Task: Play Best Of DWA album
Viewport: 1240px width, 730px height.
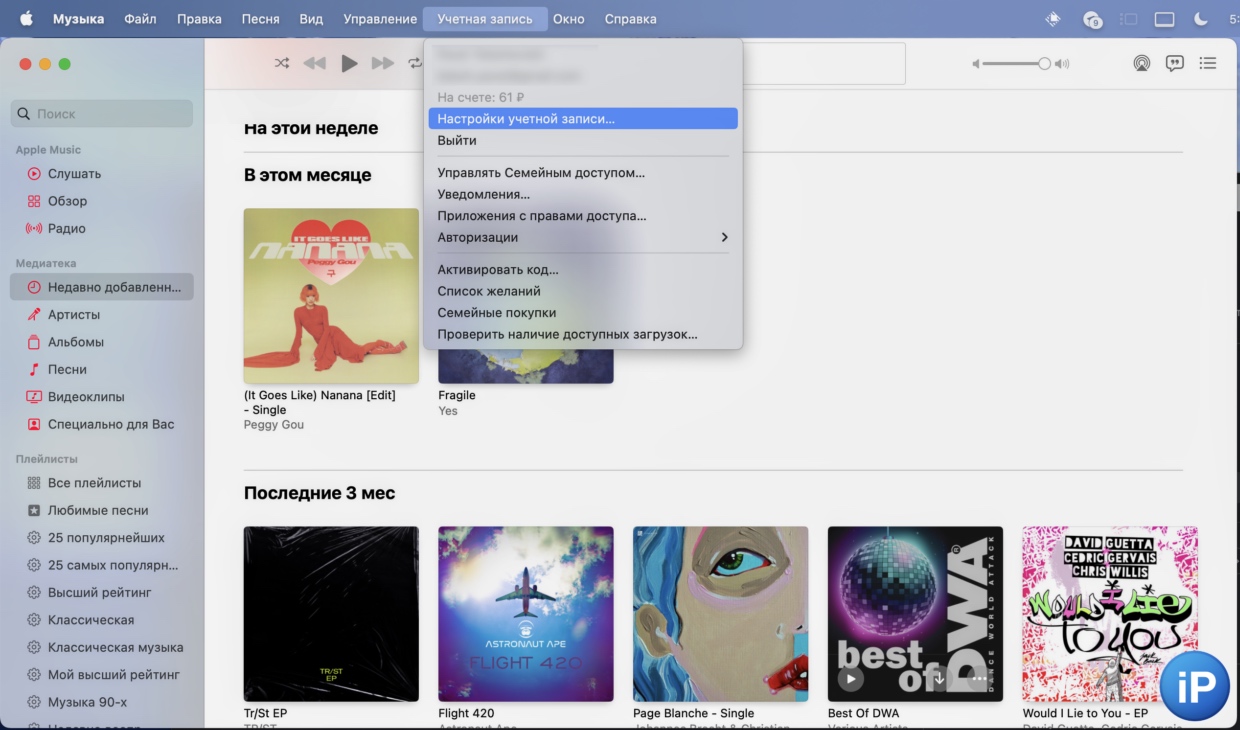Action: point(850,679)
